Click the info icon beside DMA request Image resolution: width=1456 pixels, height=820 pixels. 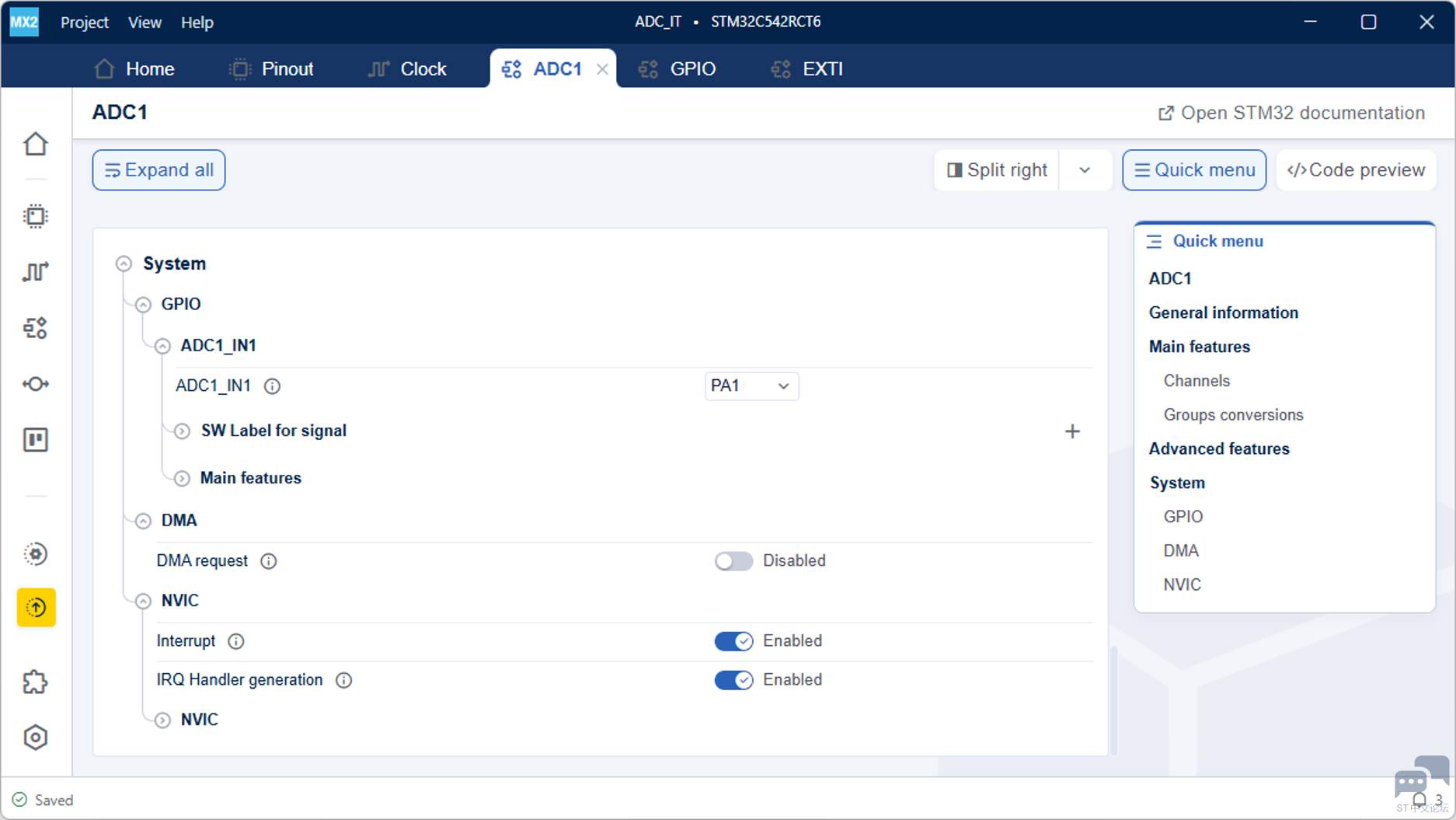coord(269,561)
